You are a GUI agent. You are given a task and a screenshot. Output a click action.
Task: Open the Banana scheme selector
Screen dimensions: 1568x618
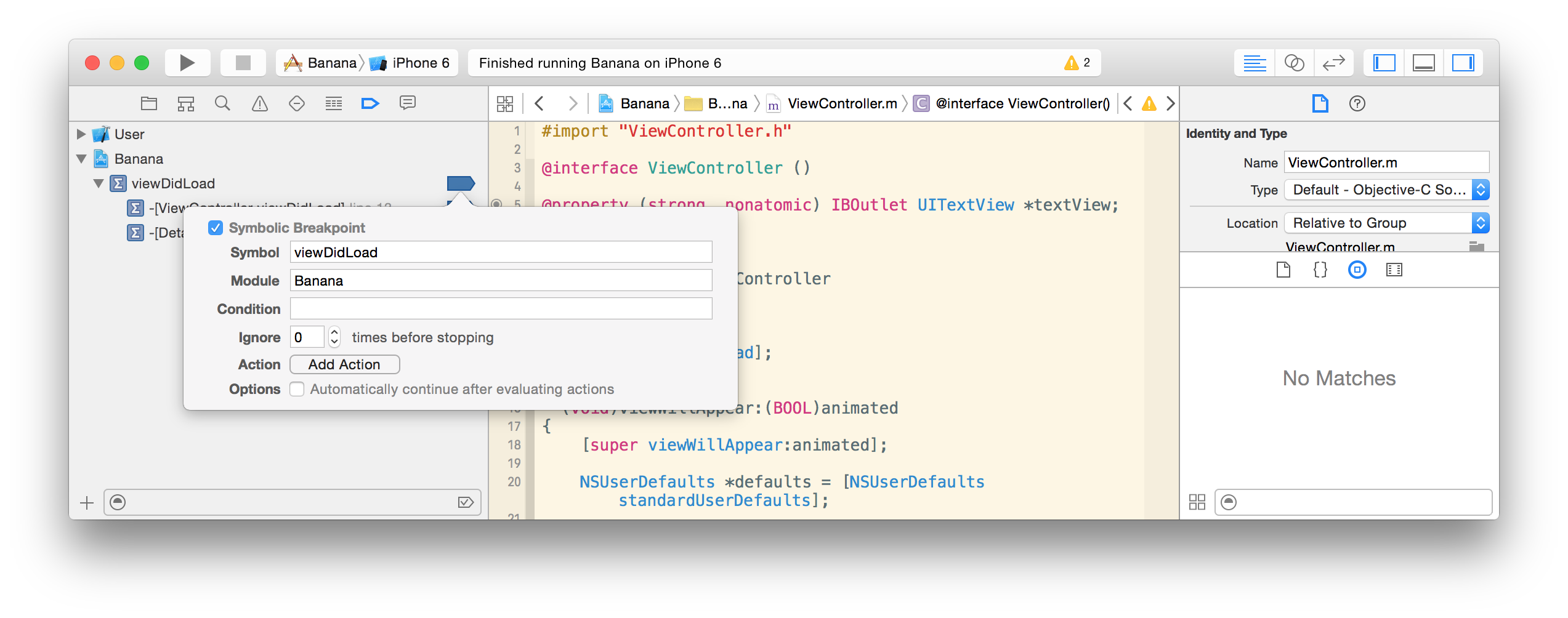pyautogui.click(x=320, y=63)
